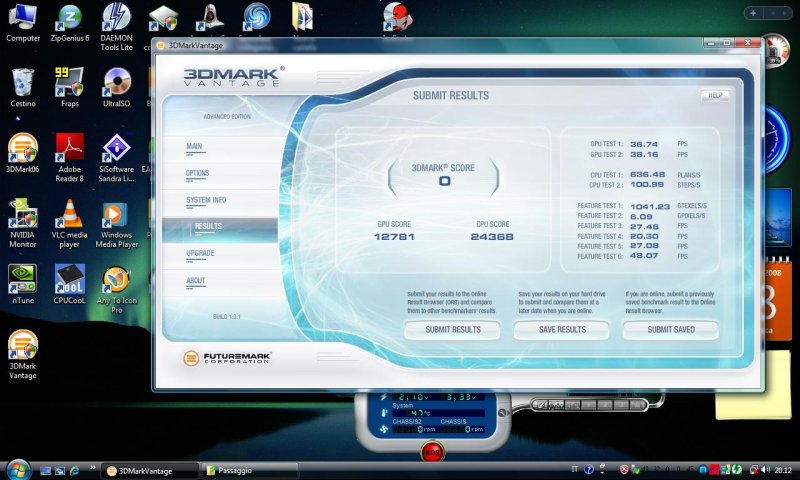
Task: Switch to 3DMarkVantage taskbar button
Action: (149, 471)
